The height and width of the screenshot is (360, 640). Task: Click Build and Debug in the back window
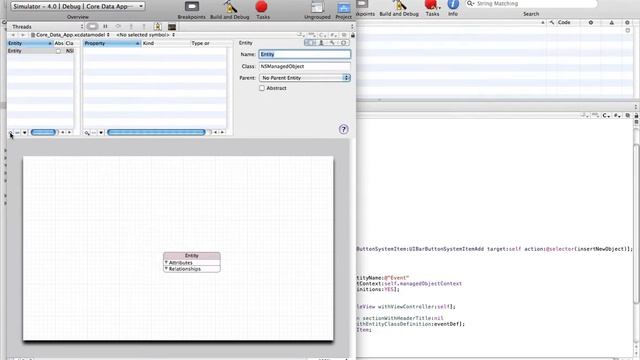(x=399, y=5)
